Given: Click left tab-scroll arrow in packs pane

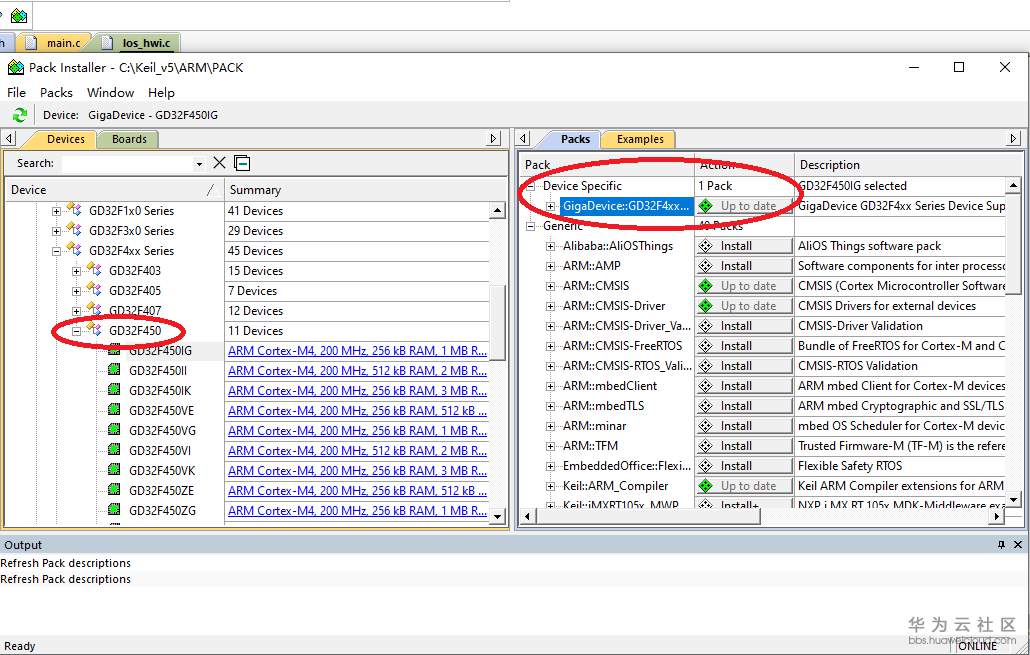Looking at the screenshot, I should pos(524,139).
